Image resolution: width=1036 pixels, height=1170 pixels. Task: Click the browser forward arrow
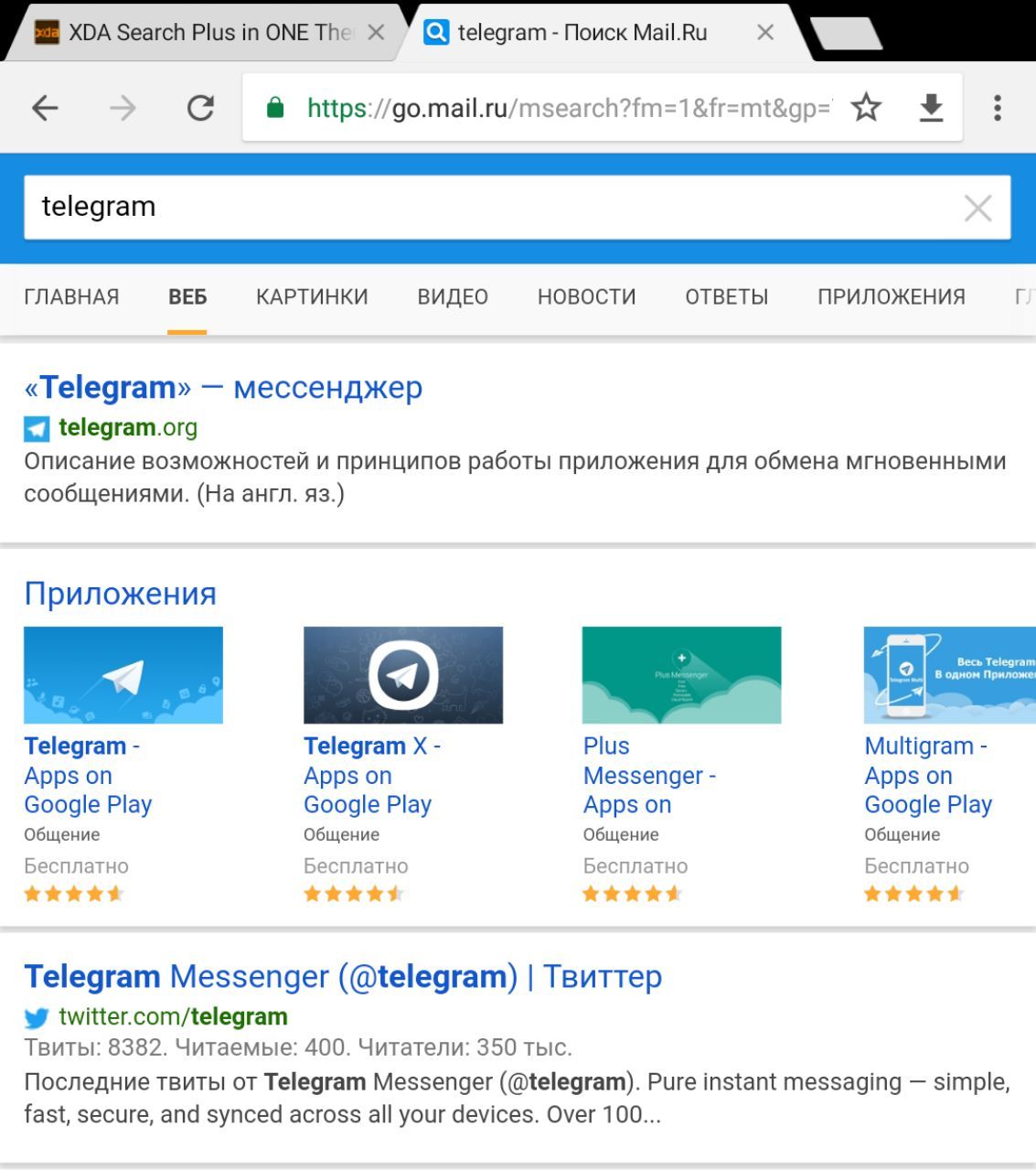(x=122, y=108)
